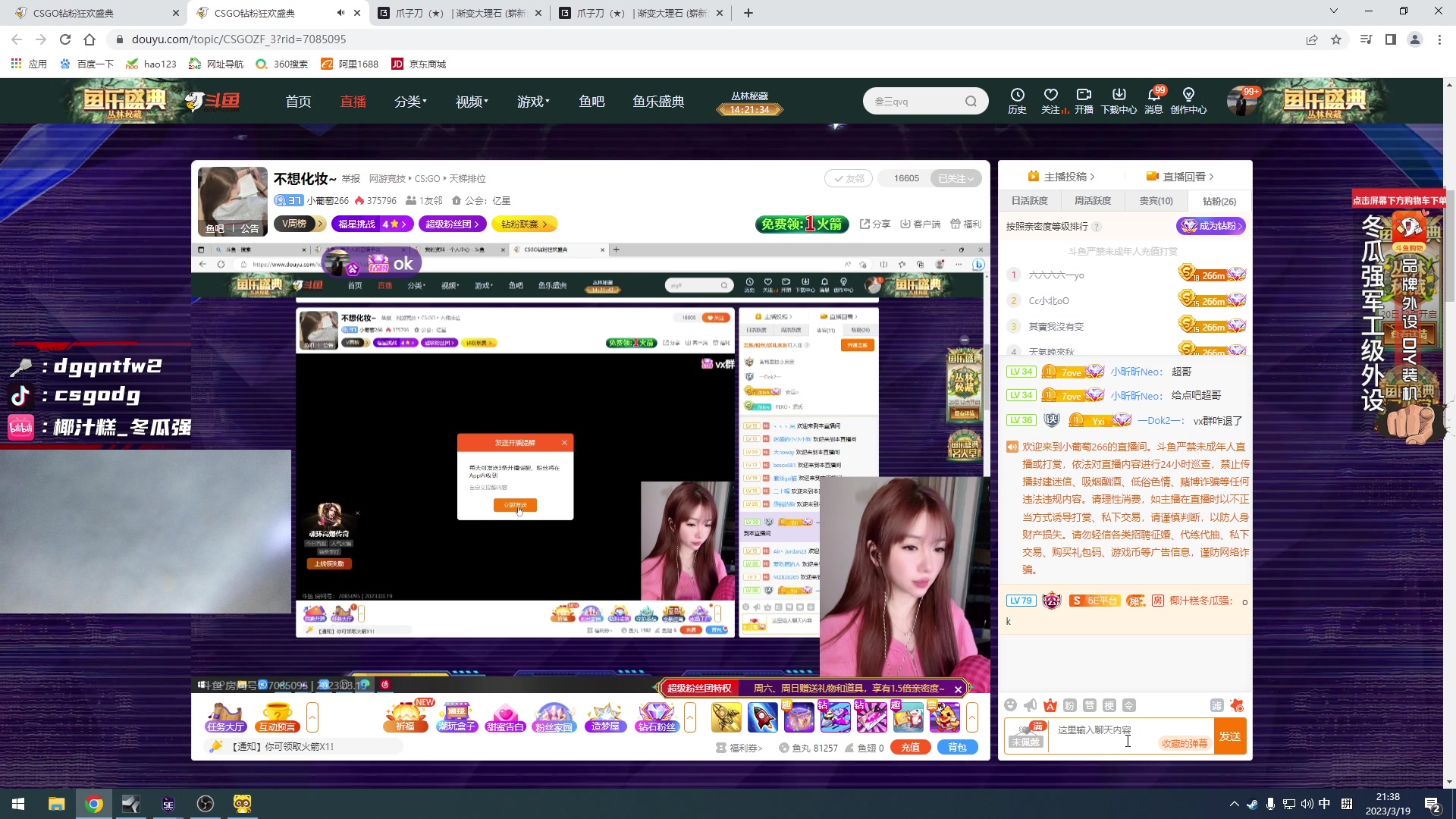
Task: Switch to the 周活跃度 tab
Action: click(x=1092, y=201)
